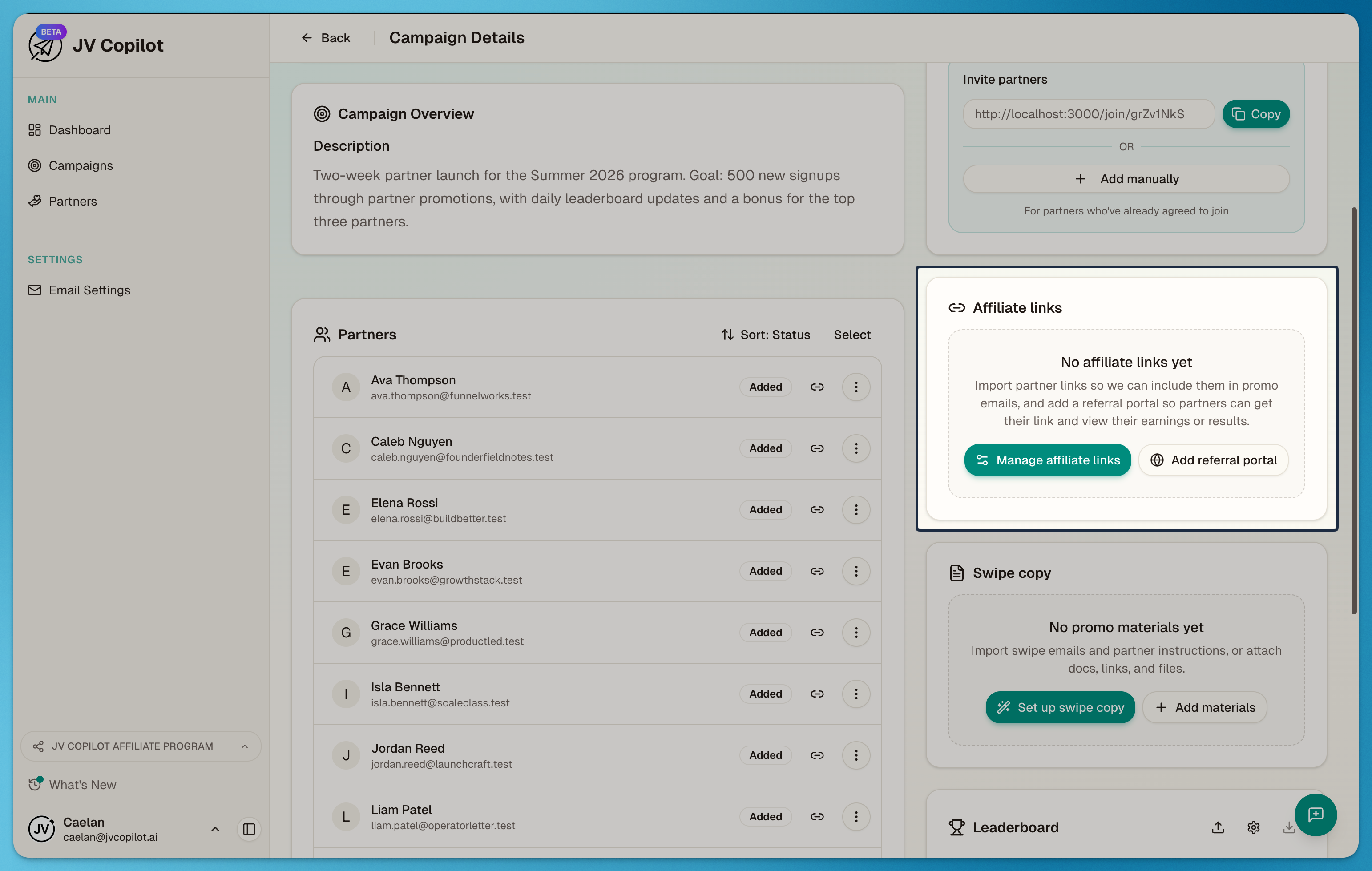Click the Swipe copy document icon

[x=956, y=573]
